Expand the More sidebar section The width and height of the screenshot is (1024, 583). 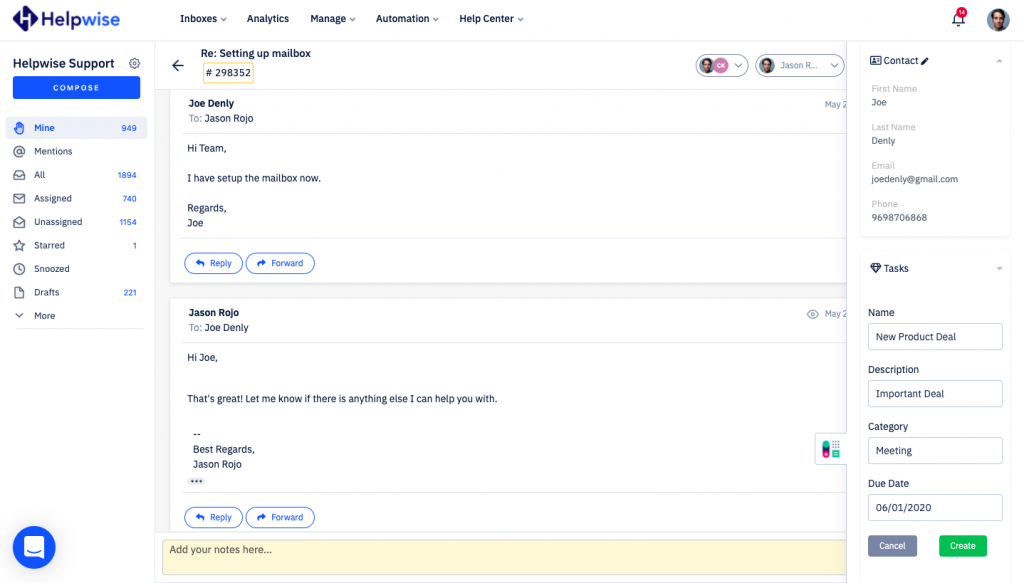coord(44,316)
